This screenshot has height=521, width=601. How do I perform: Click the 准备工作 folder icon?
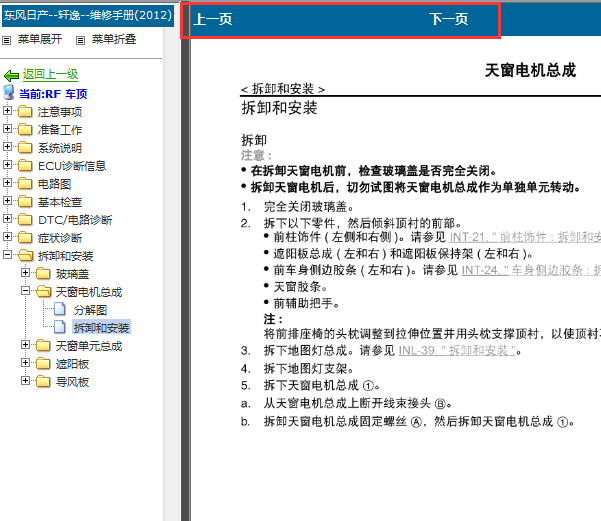tap(25, 129)
